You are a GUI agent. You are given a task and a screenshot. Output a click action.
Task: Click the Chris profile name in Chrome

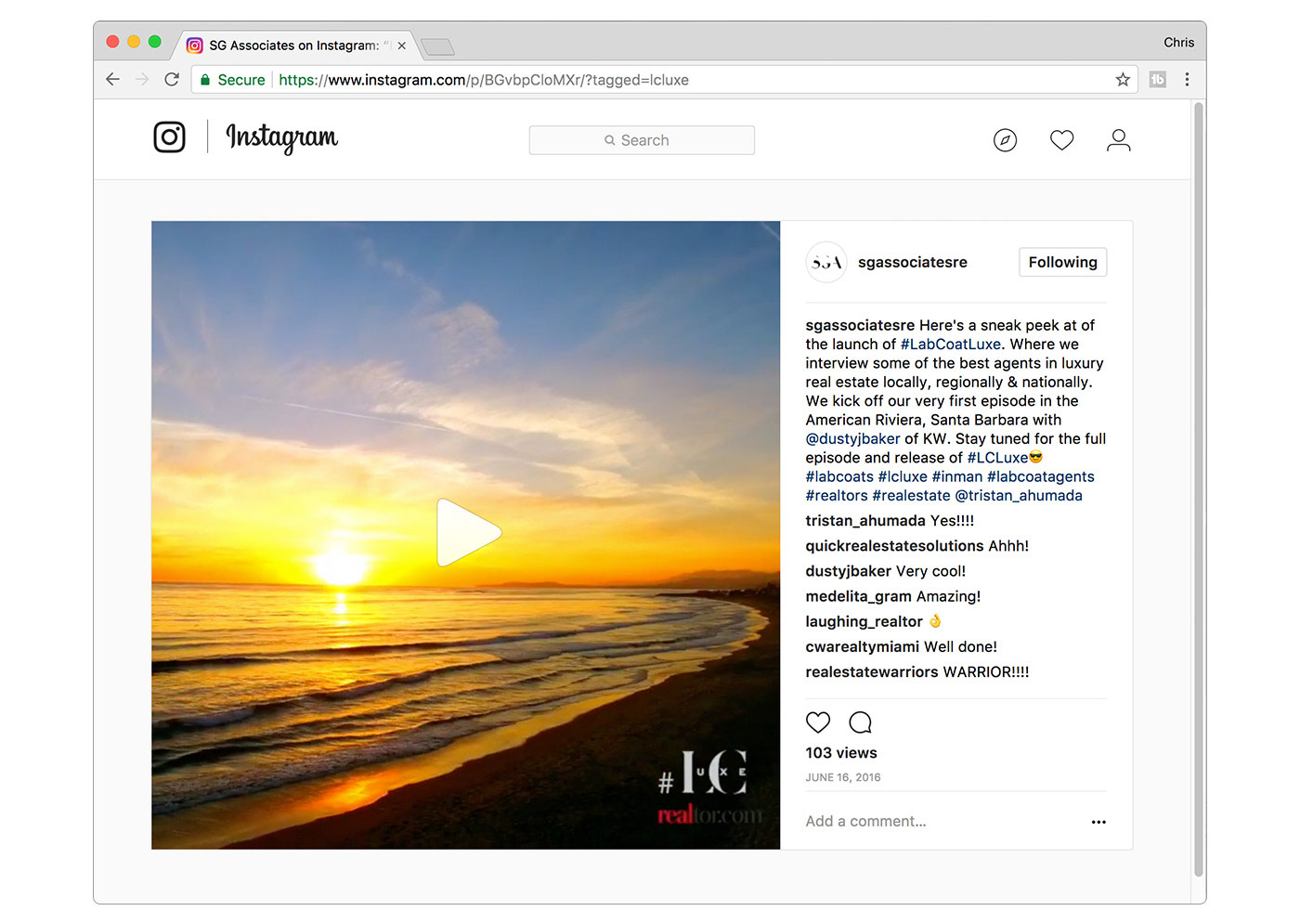(x=1178, y=43)
